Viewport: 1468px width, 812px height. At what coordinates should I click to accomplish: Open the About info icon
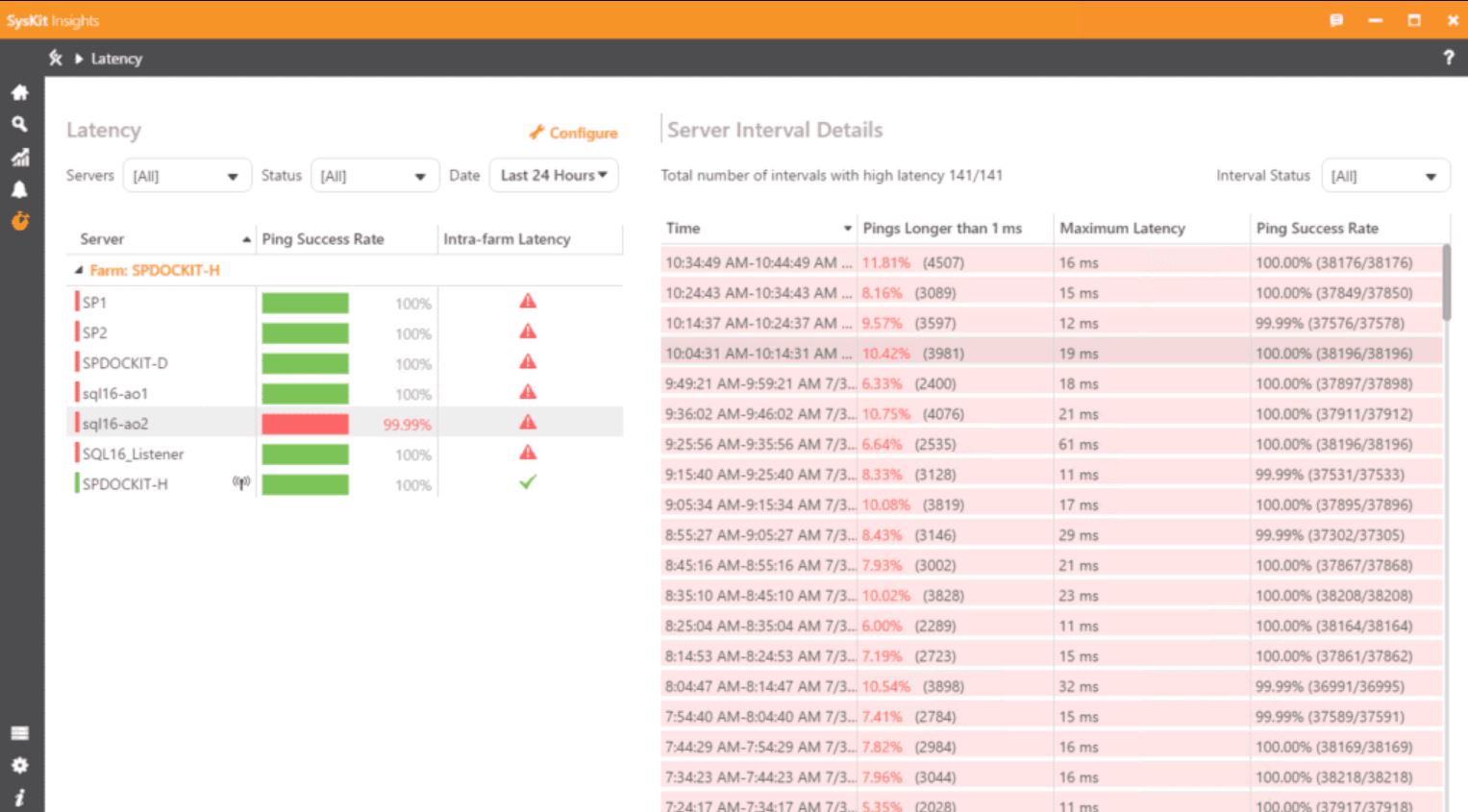[19, 798]
